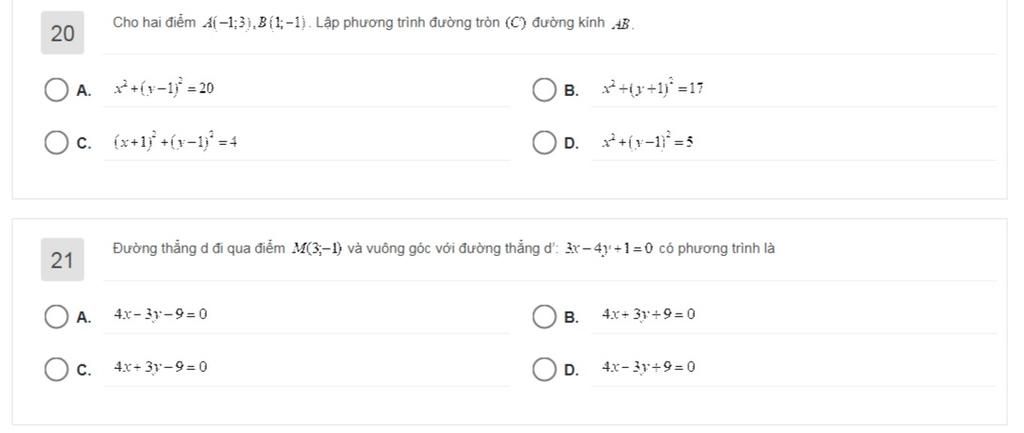Screen dimensions: 1024x433
Task: Click the question text about circle with diameter AB
Action: click(x=373, y=23)
